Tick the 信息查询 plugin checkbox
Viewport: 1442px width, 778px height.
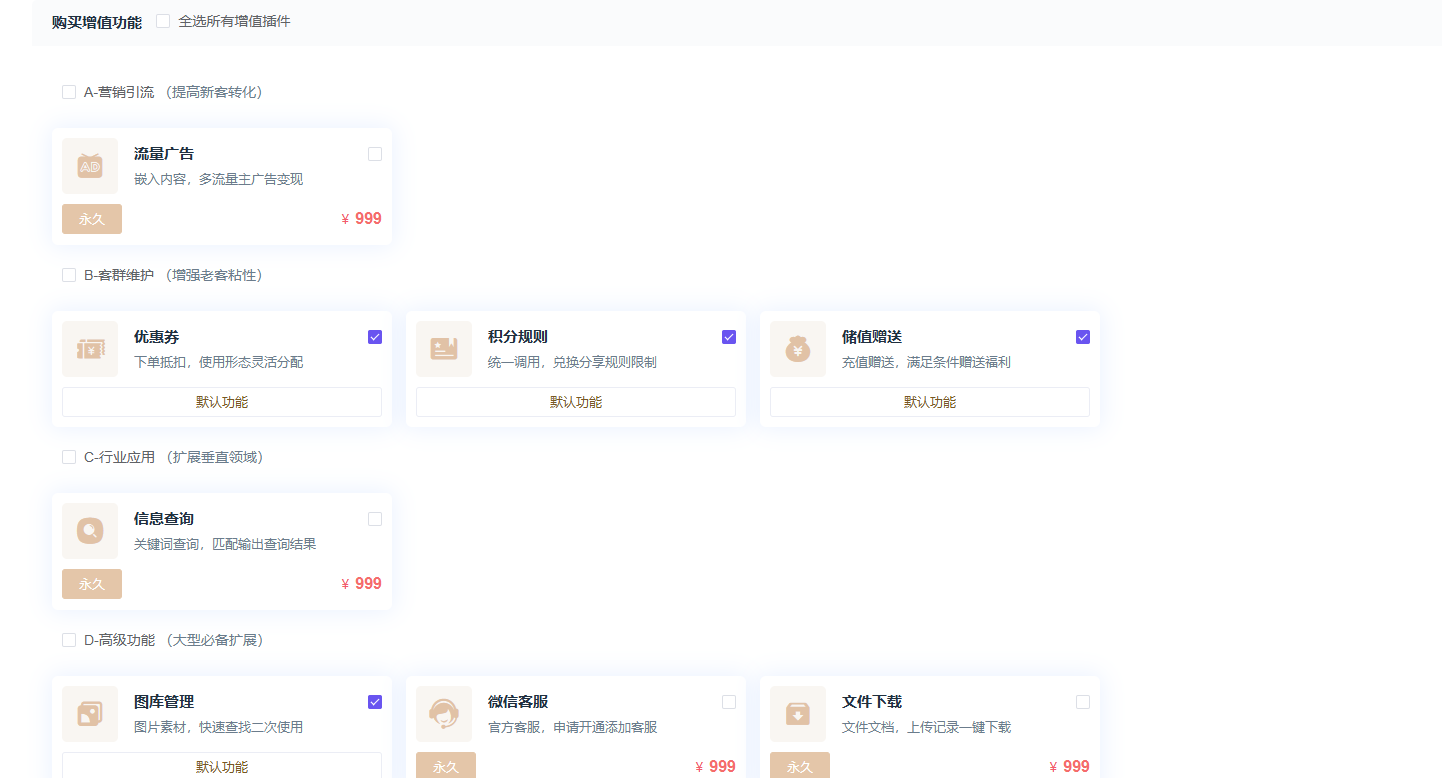[x=375, y=519]
